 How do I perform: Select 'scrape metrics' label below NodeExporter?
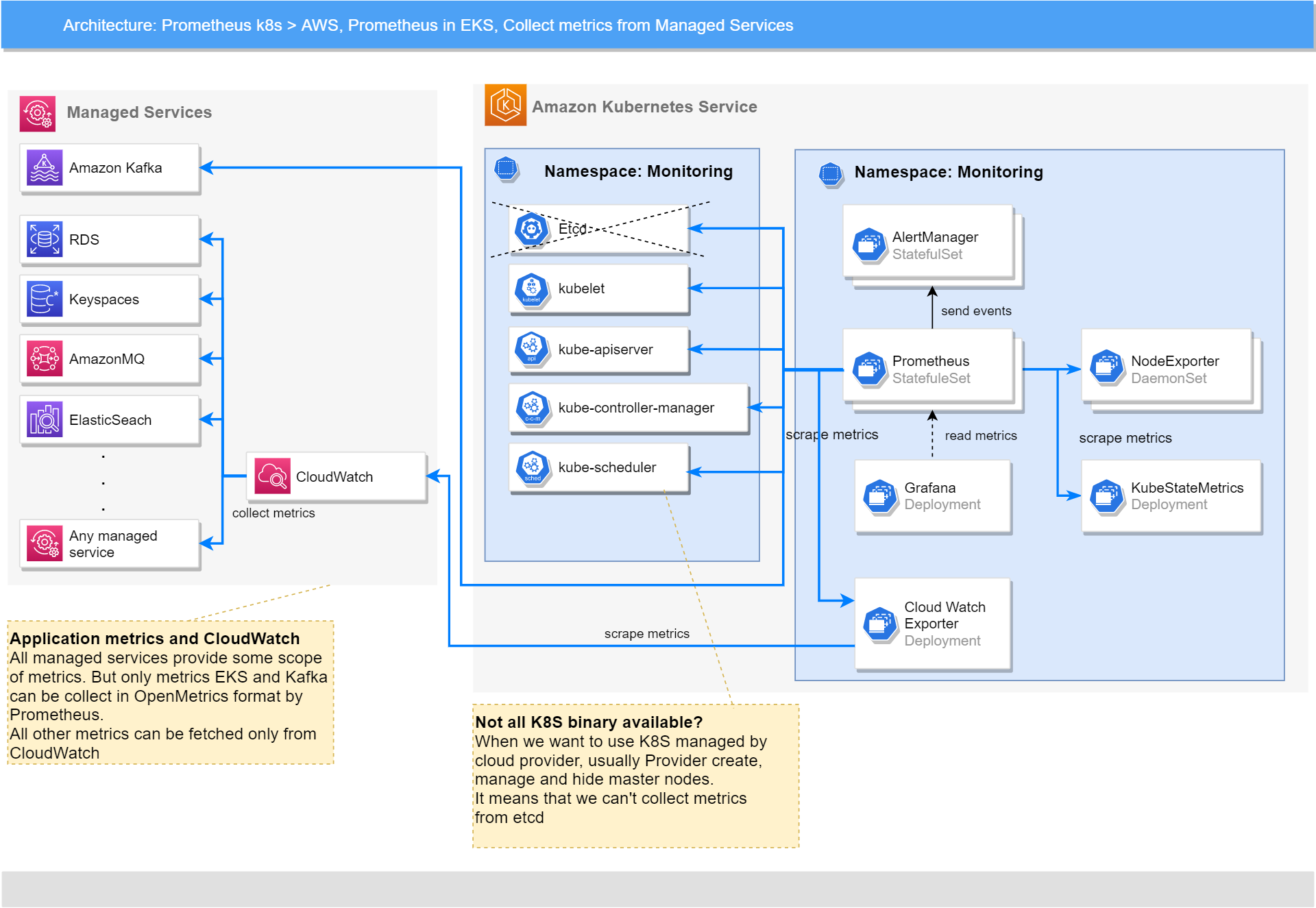(1125, 438)
